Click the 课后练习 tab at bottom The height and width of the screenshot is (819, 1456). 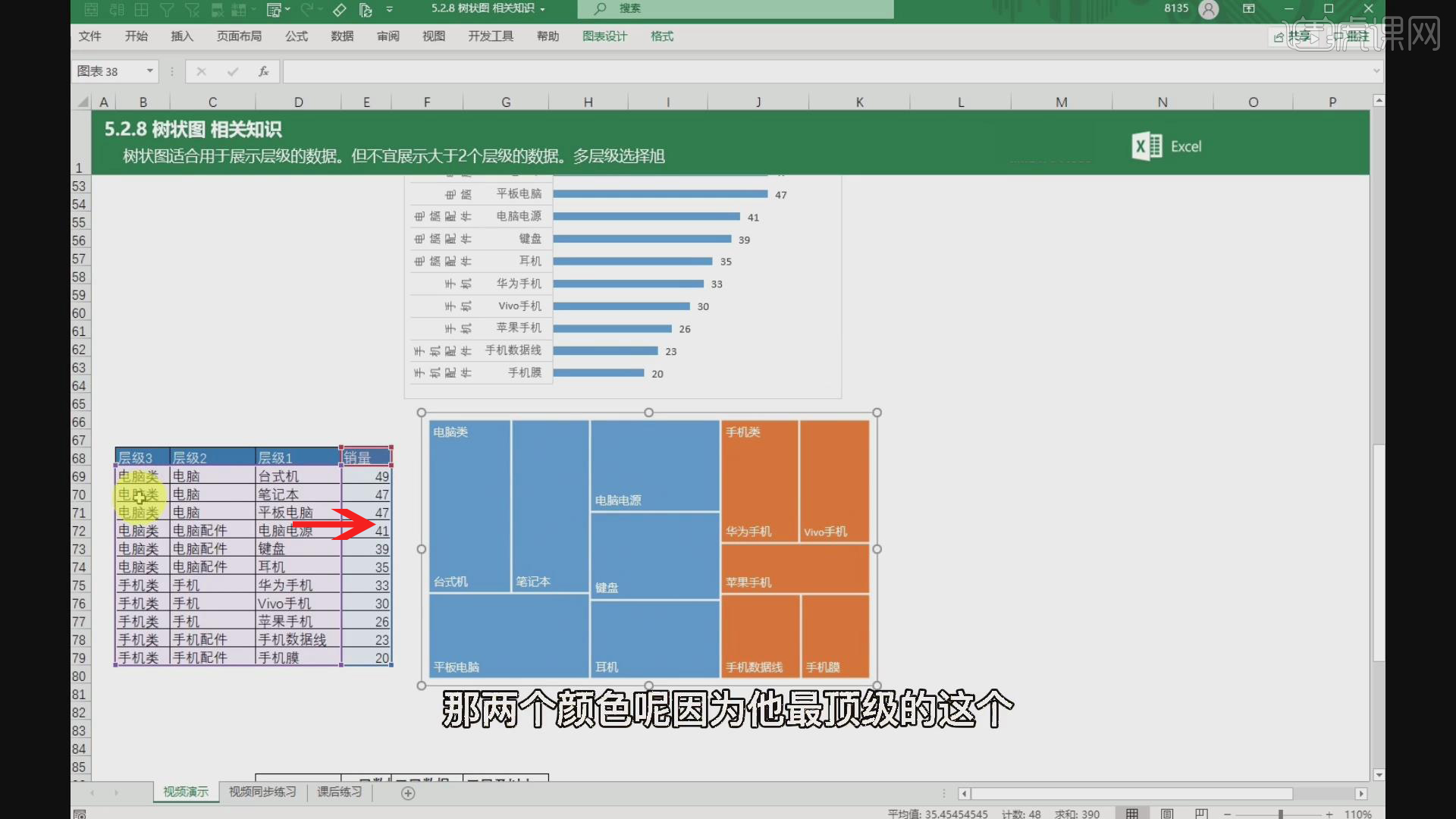339,792
